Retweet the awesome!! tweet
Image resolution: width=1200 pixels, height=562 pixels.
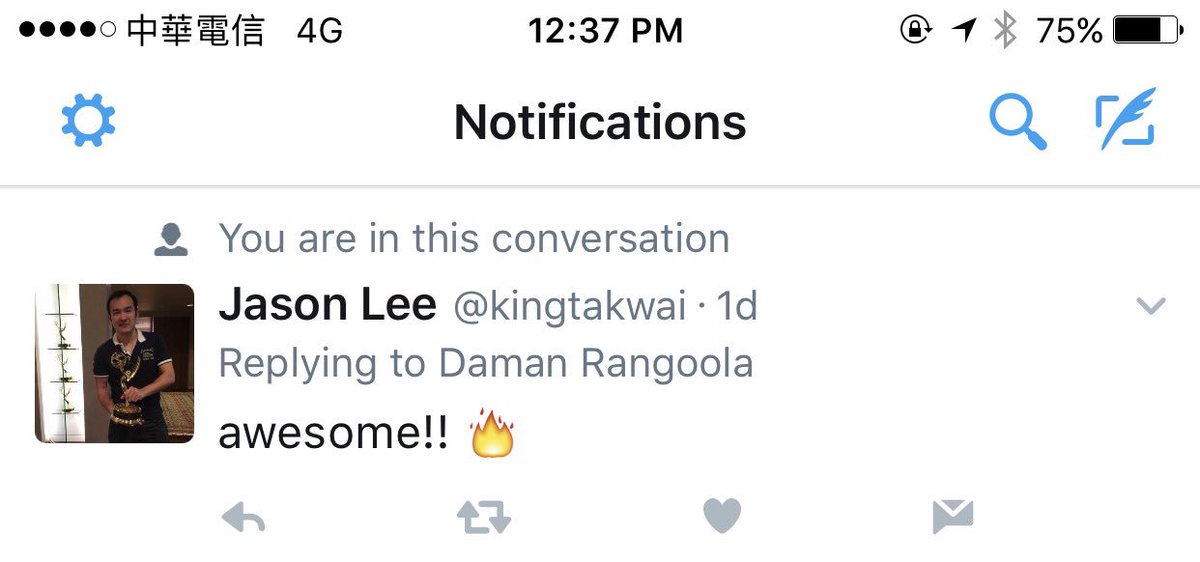tap(484, 516)
